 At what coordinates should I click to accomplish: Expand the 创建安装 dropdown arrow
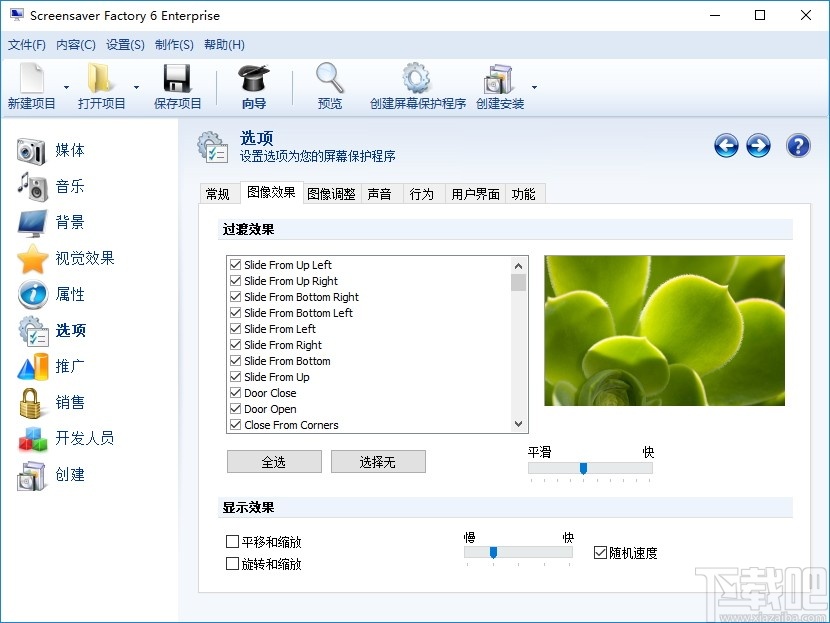(x=534, y=87)
